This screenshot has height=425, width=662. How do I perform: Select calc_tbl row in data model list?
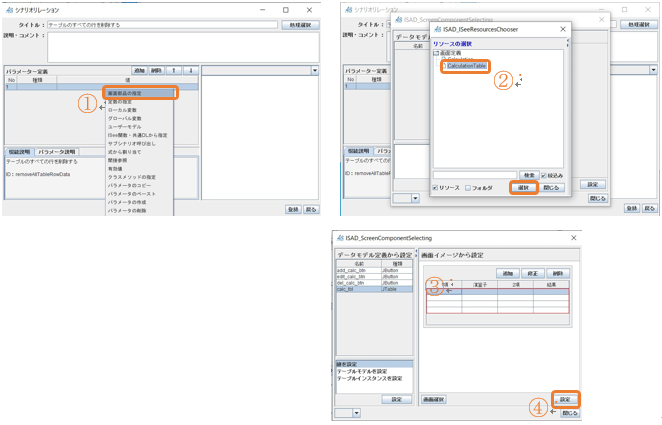pos(374,289)
